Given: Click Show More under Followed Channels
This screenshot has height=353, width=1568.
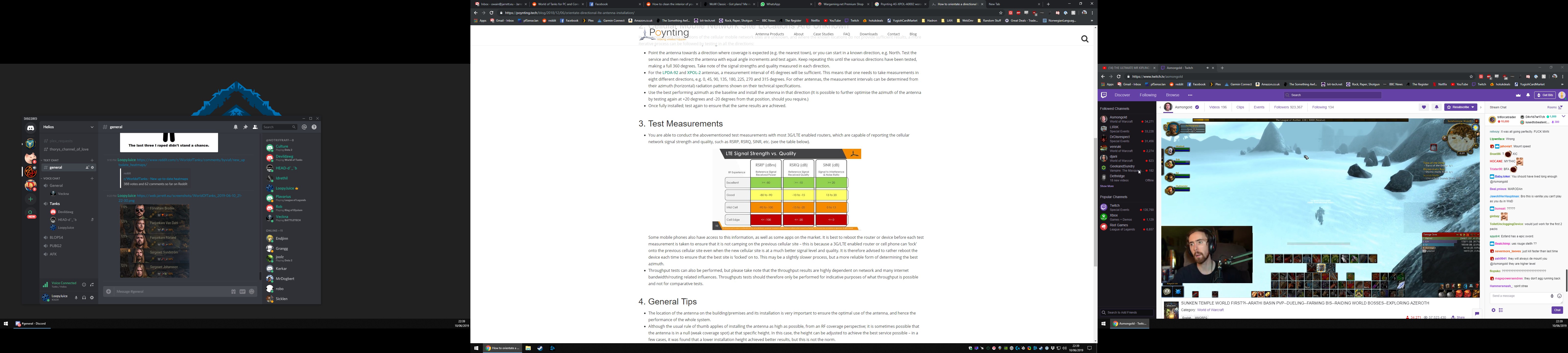Looking at the screenshot, I should pyautogui.click(x=1107, y=186).
